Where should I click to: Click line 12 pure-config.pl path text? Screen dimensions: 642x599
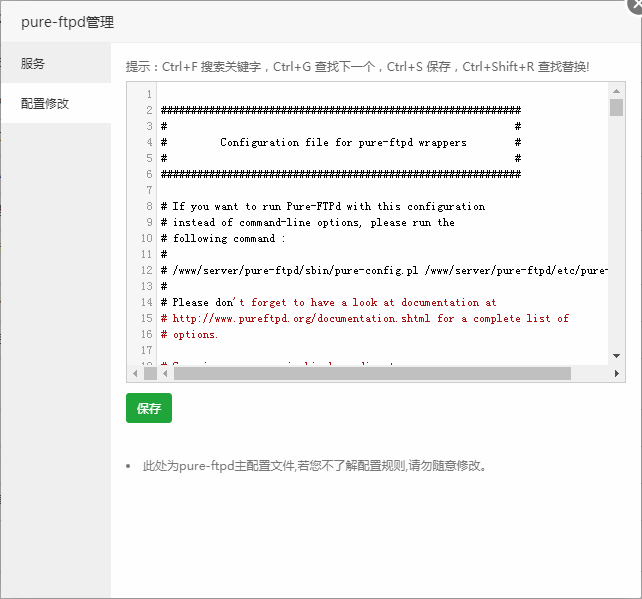click(390, 270)
